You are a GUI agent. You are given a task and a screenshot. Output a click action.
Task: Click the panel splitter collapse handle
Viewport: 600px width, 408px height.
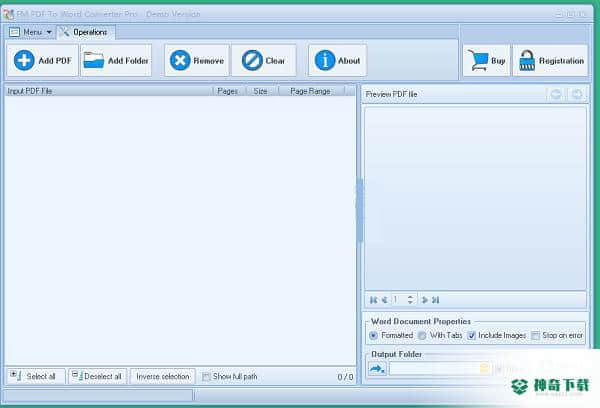[359, 210]
